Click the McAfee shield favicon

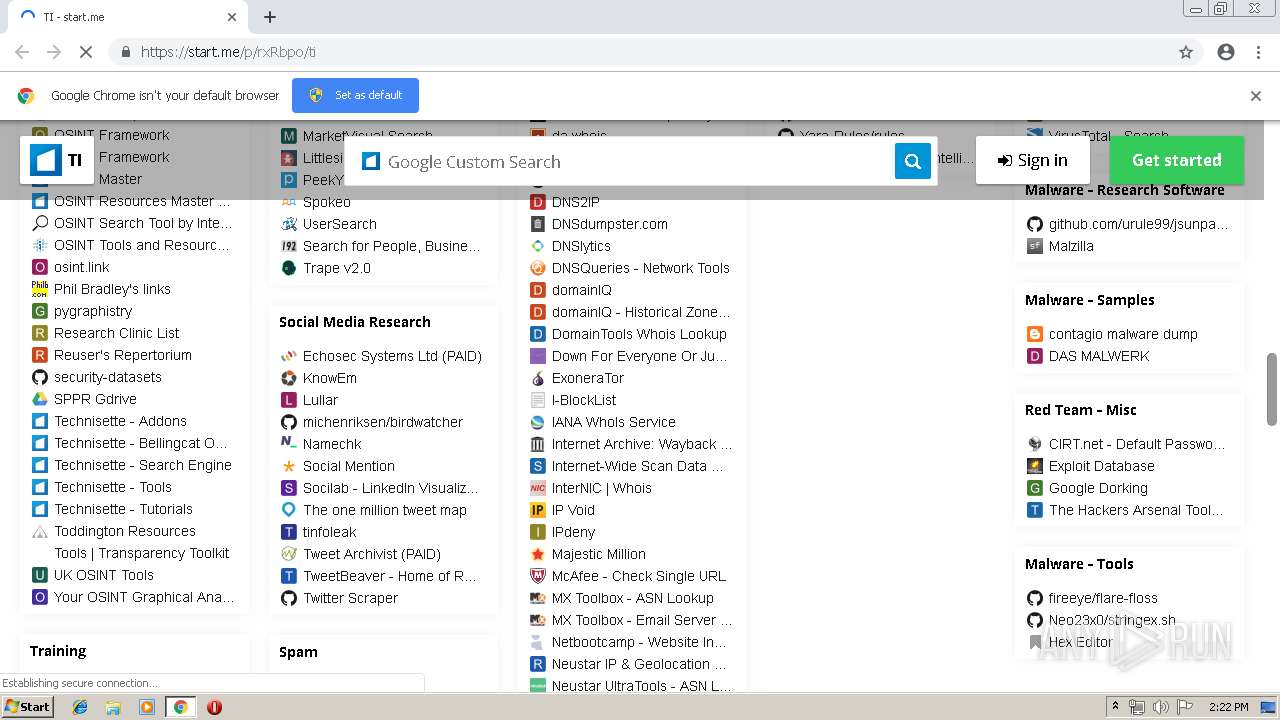coord(538,576)
